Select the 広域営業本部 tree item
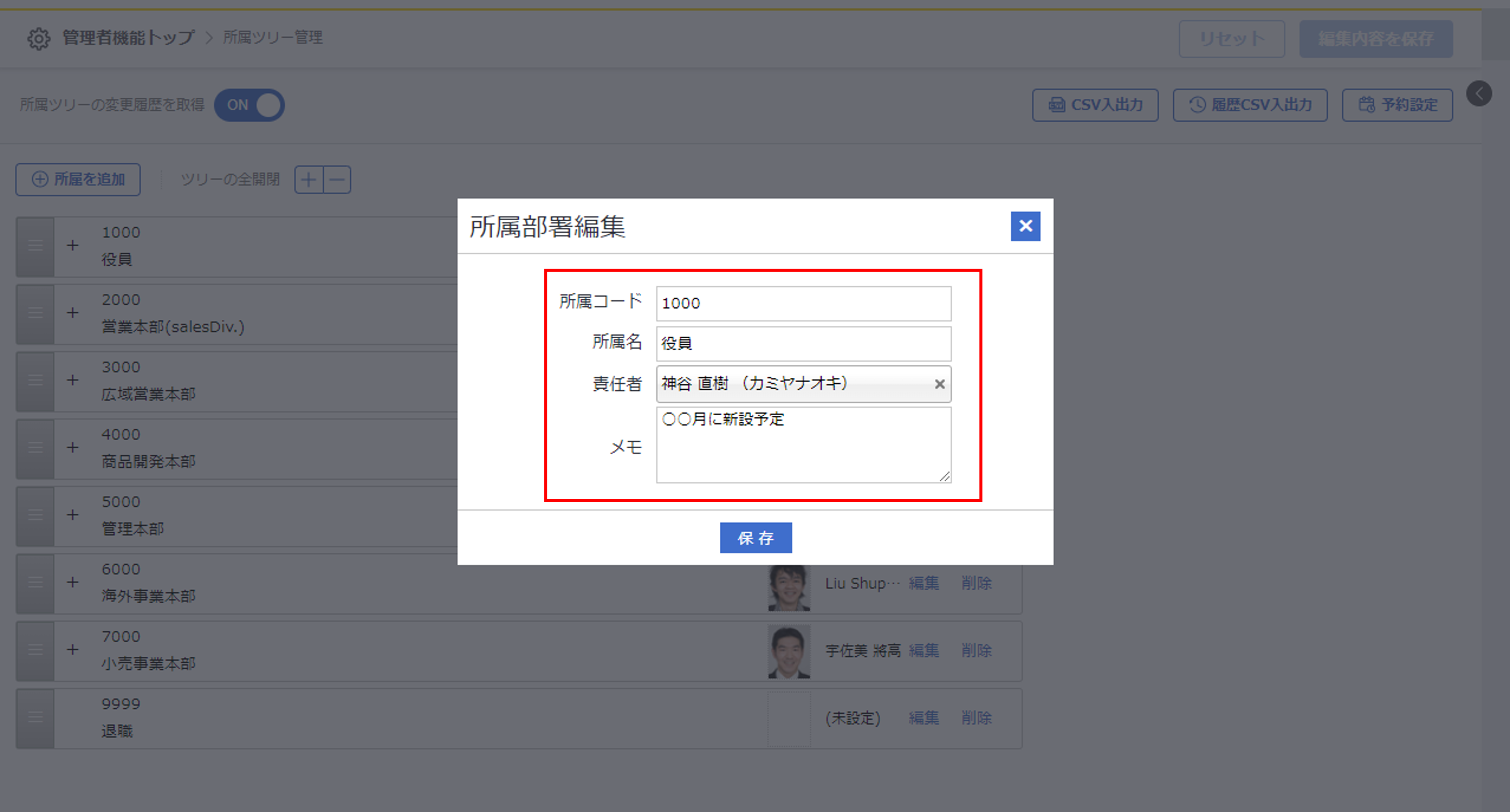The image size is (1510, 812). (148, 394)
